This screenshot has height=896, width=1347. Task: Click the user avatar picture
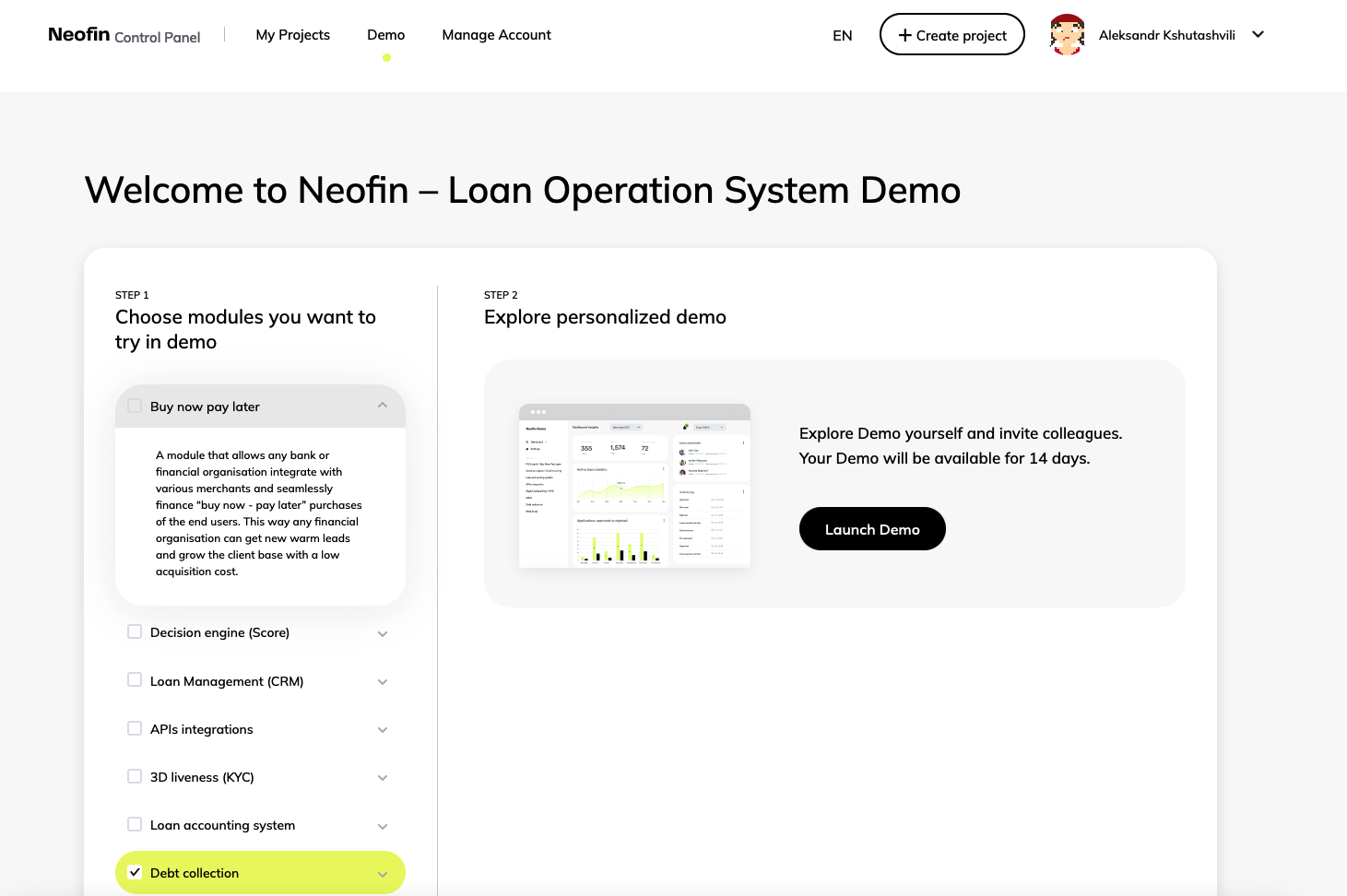[x=1067, y=35]
